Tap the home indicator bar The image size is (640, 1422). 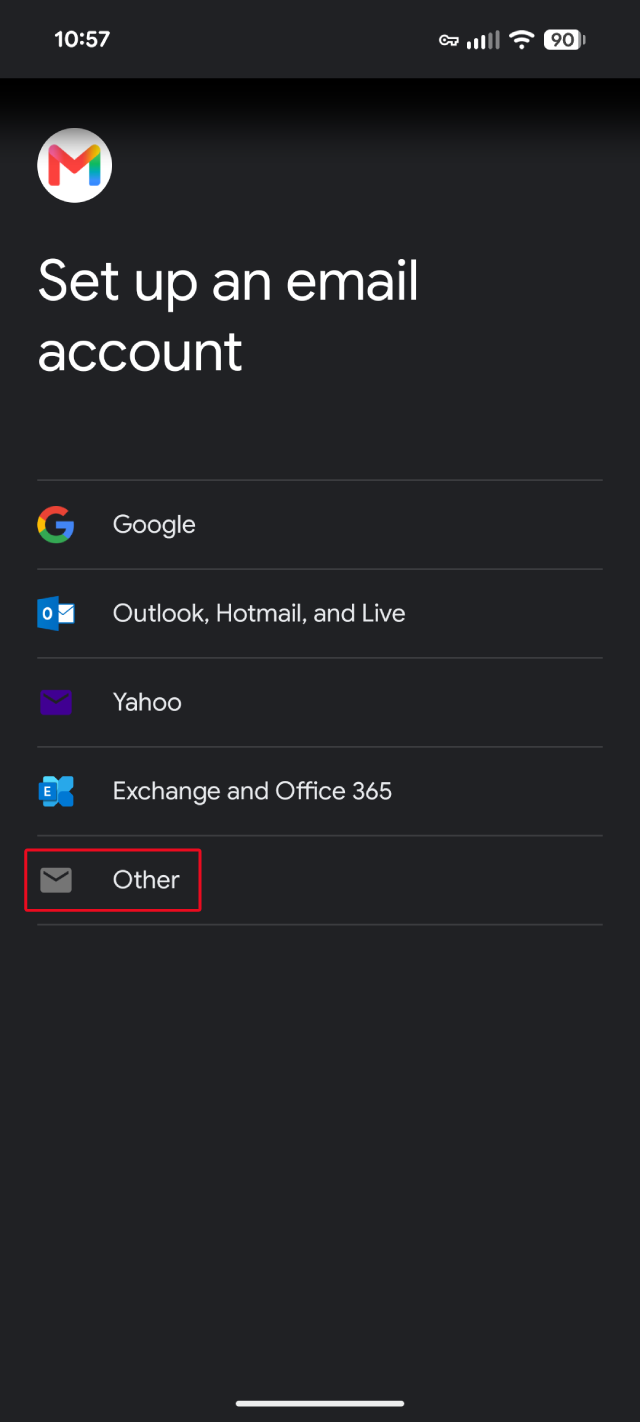[320, 1403]
